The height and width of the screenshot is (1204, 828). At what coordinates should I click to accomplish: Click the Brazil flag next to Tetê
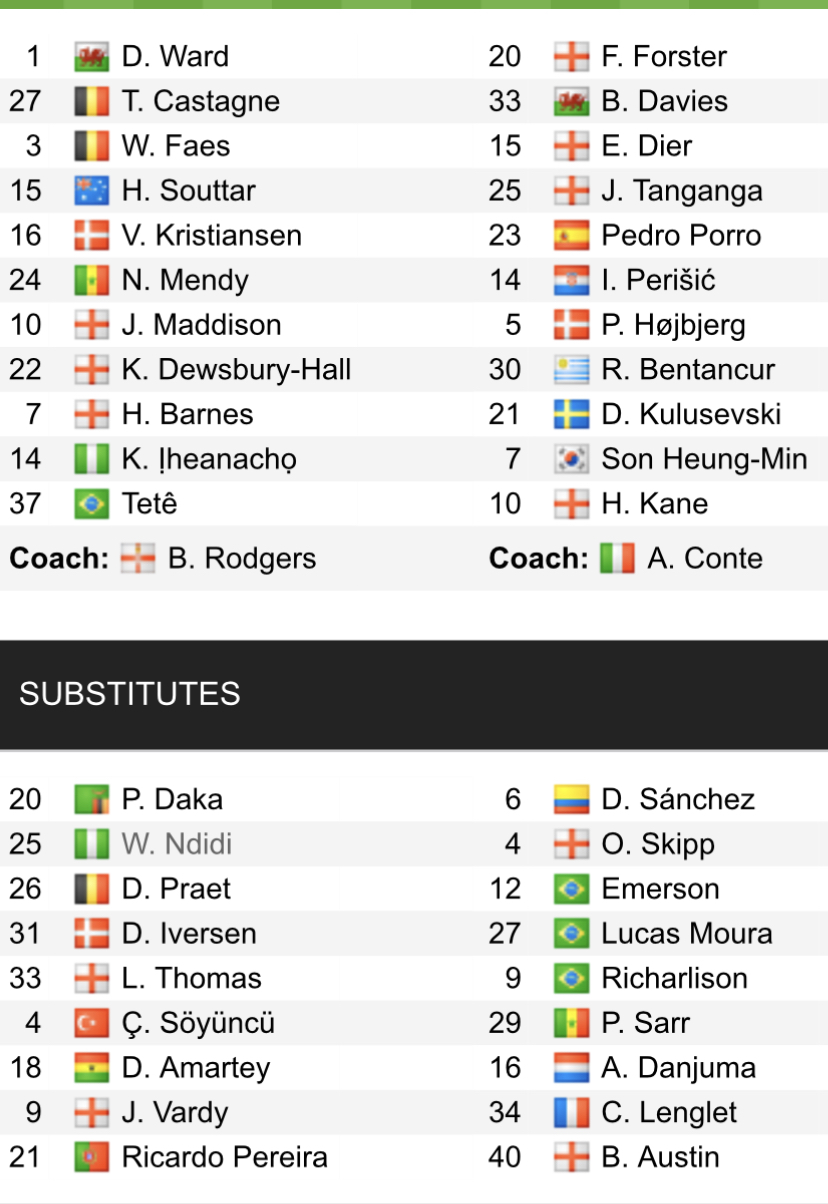pyautogui.click(x=91, y=504)
